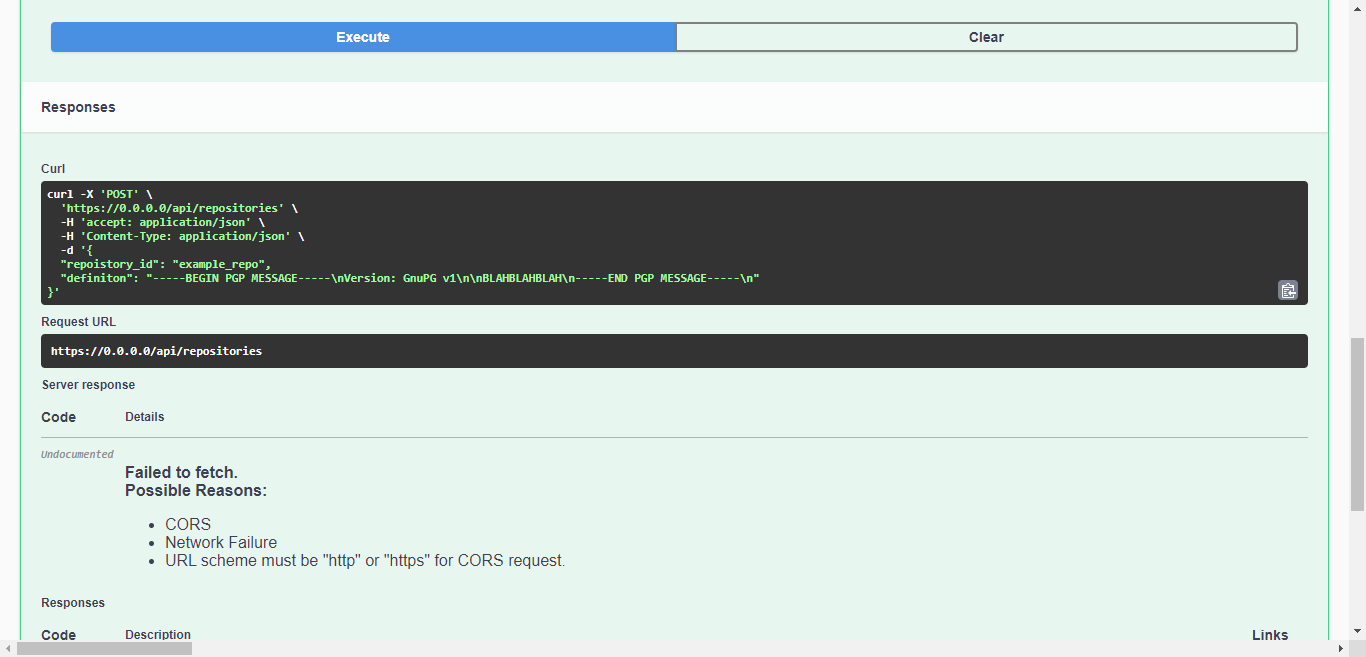Viewport: 1366px width, 657px height.
Task: Click the Description column header
Action: 157,634
